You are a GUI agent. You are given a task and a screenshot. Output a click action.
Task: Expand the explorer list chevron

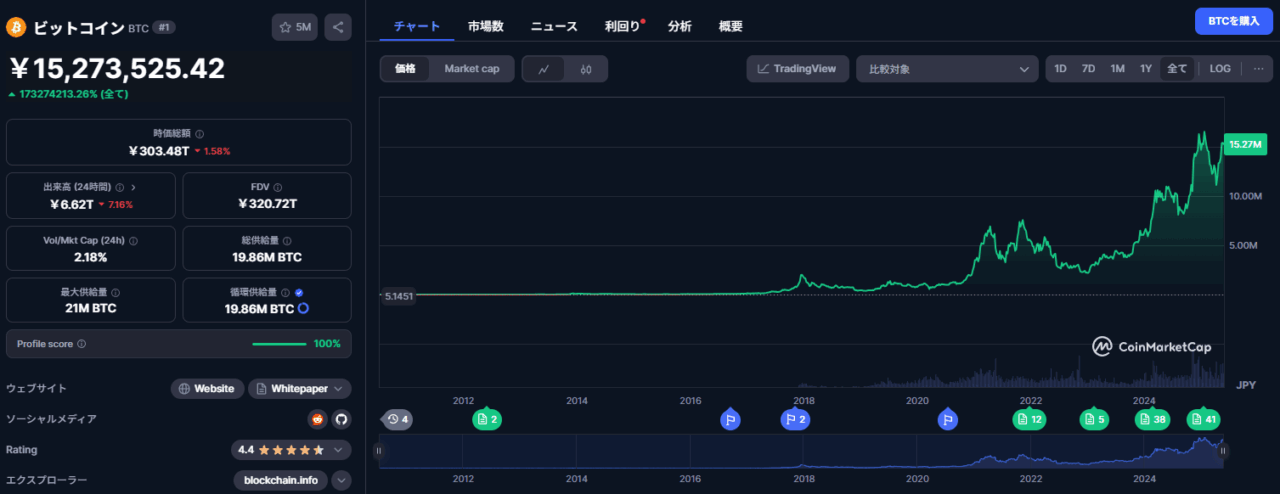point(341,481)
